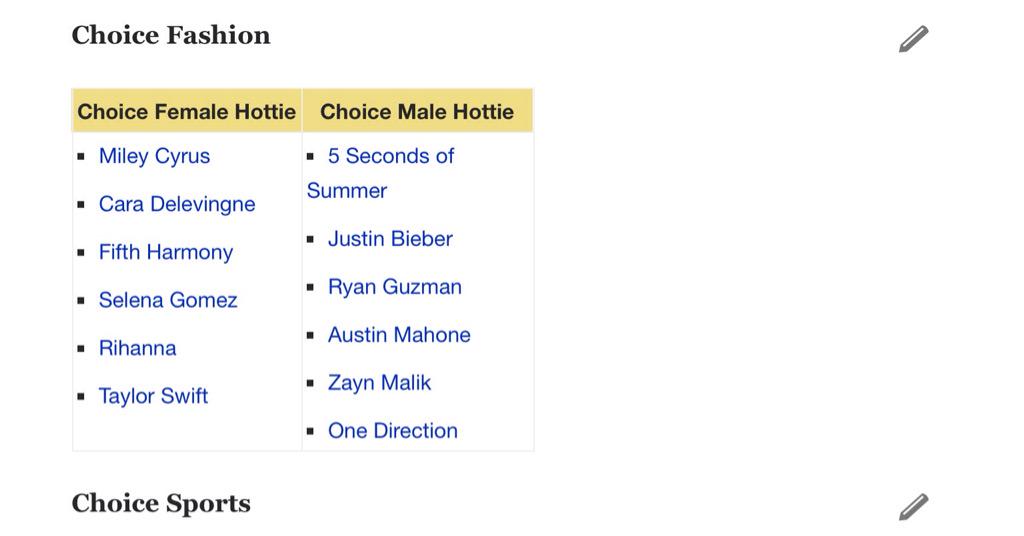Open the Ryan Guzman link
The height and width of the screenshot is (536, 1024).
point(394,287)
